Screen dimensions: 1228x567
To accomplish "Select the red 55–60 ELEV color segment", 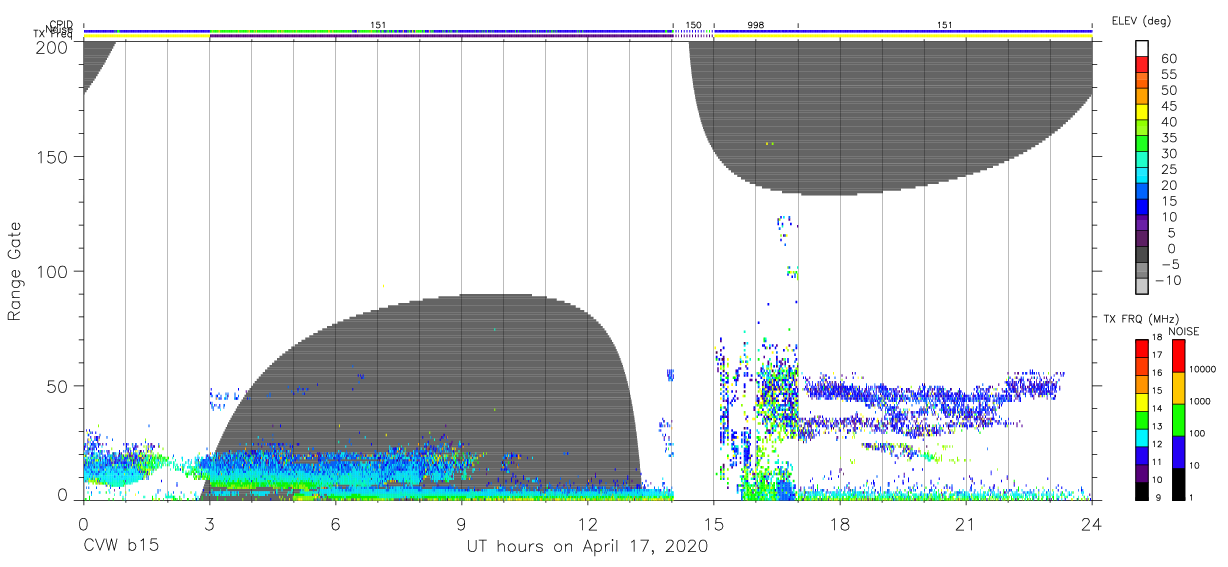I will [x=1142, y=63].
